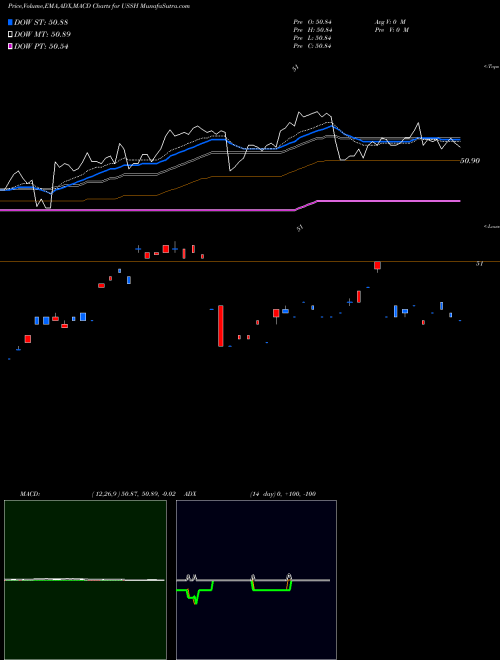
Task: Click the red candle touching the 51 line
Action: [378, 266]
